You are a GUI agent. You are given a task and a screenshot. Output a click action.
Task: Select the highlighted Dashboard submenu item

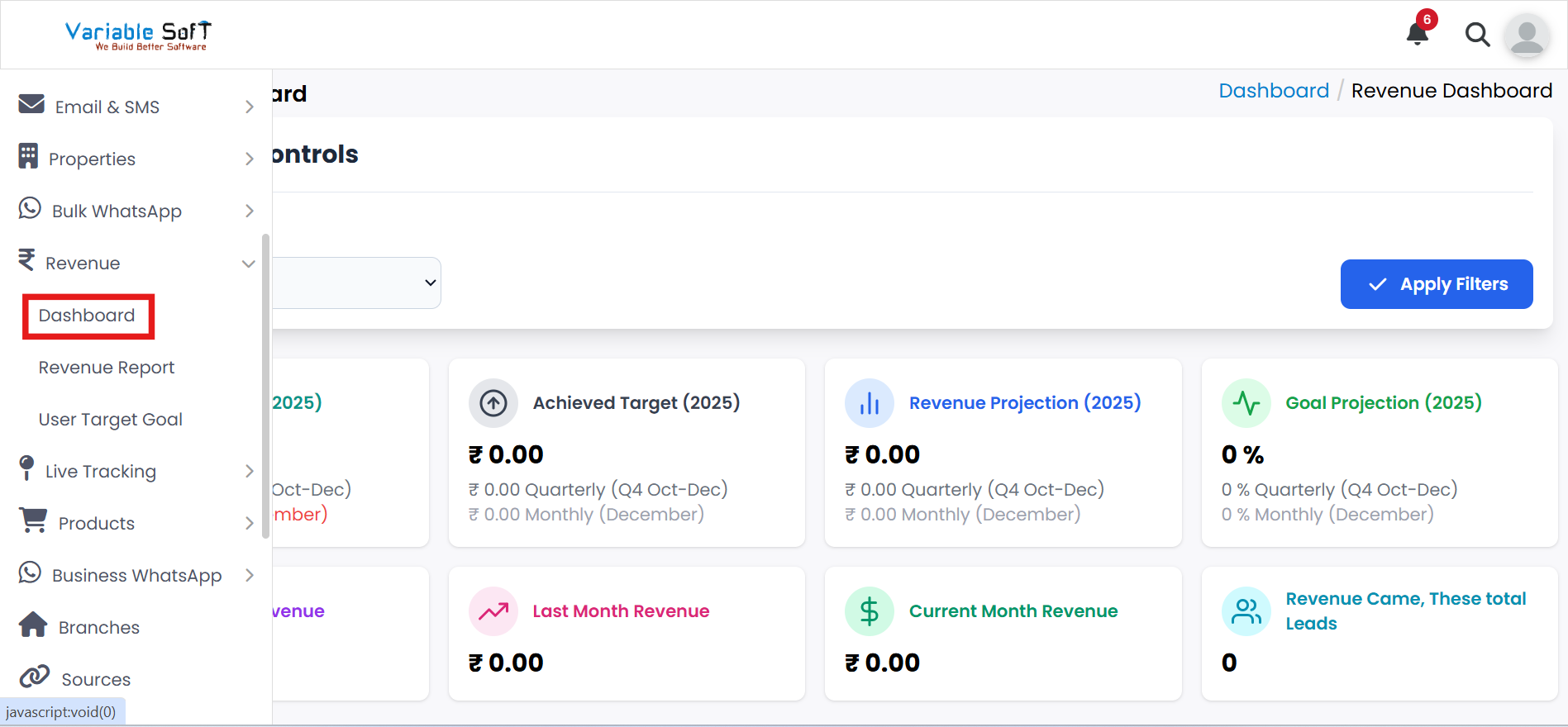coord(87,316)
